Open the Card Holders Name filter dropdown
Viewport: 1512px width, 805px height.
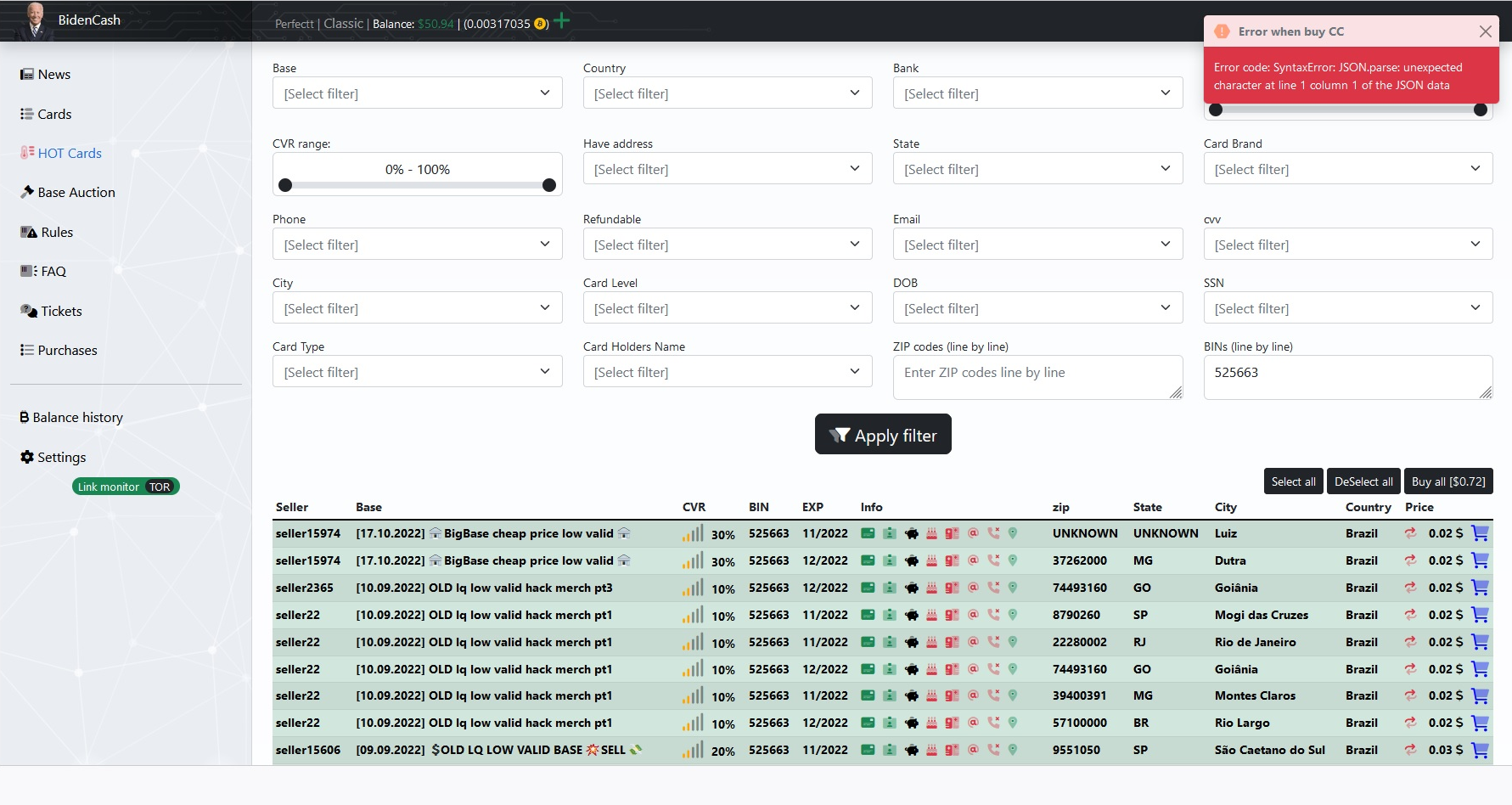click(728, 371)
